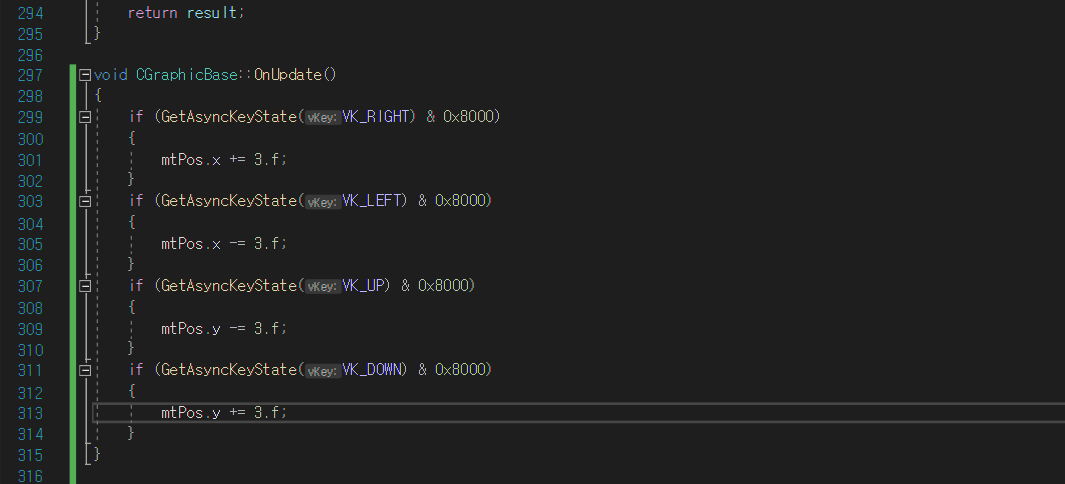Collapse the VK_DOWN if-statement fold toggle

(85, 370)
